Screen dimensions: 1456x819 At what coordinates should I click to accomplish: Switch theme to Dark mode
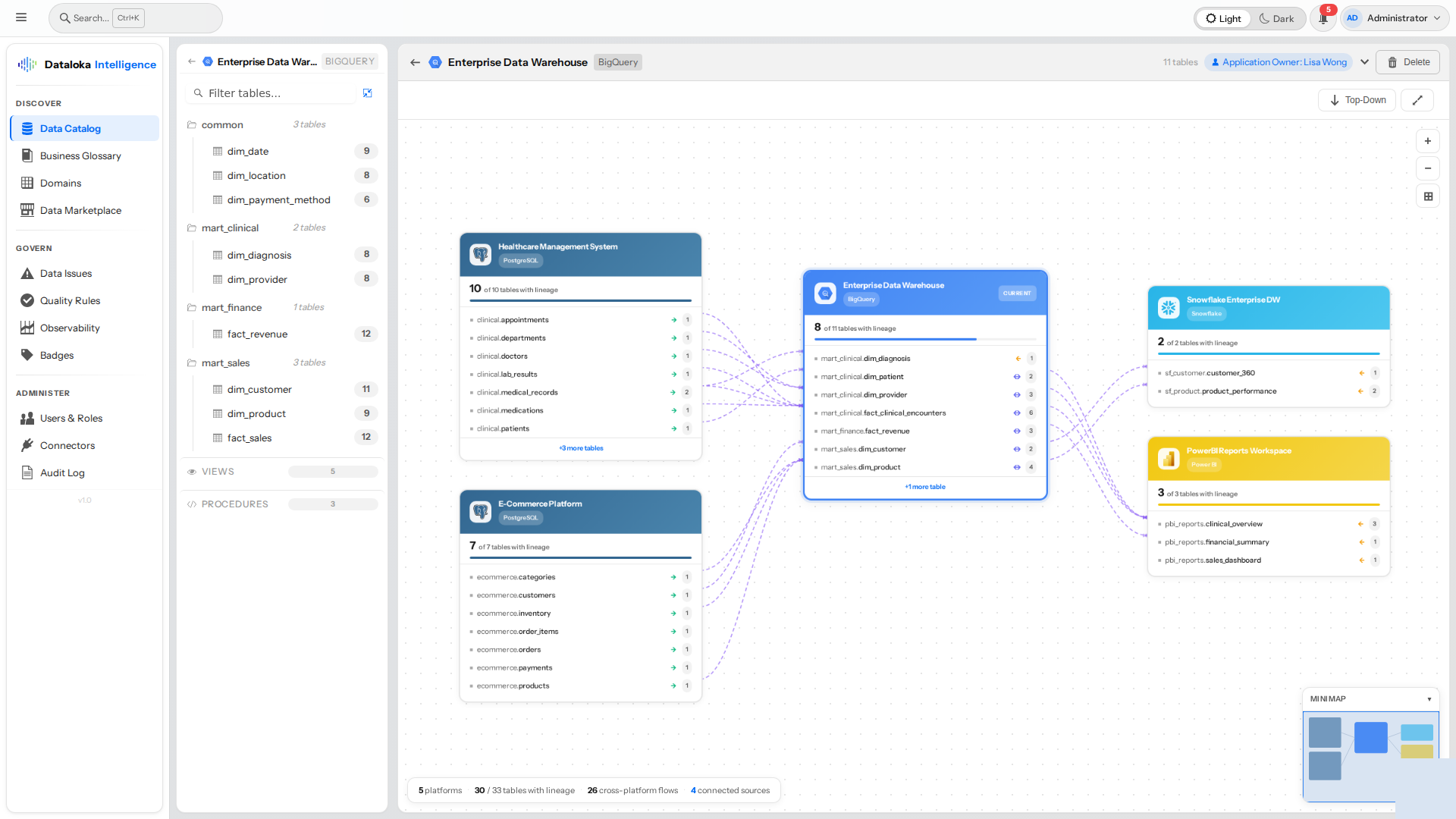tap(1277, 18)
